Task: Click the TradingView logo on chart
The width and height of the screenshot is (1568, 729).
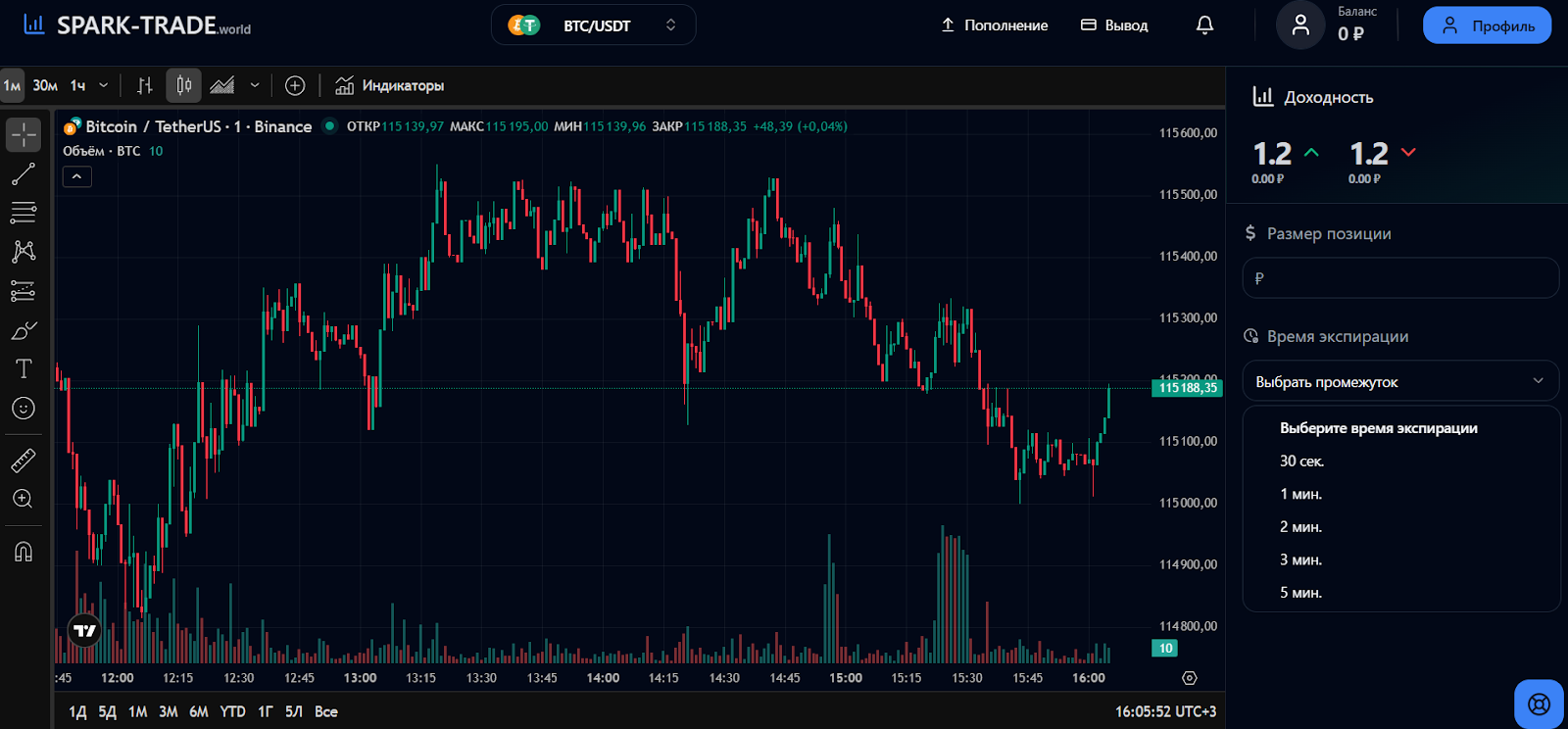Action: (x=85, y=631)
